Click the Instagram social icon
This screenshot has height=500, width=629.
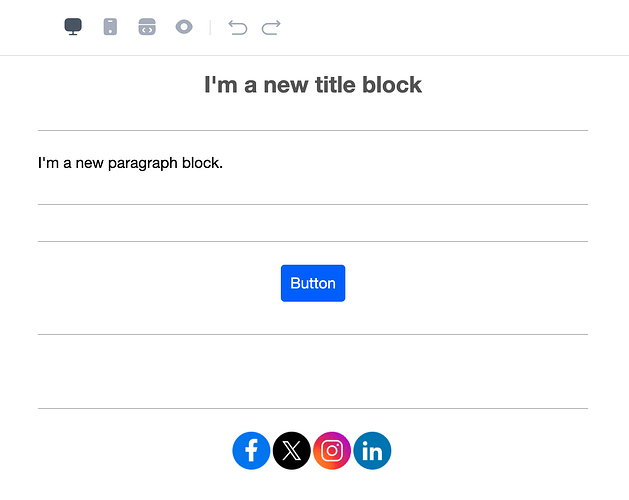pos(332,451)
